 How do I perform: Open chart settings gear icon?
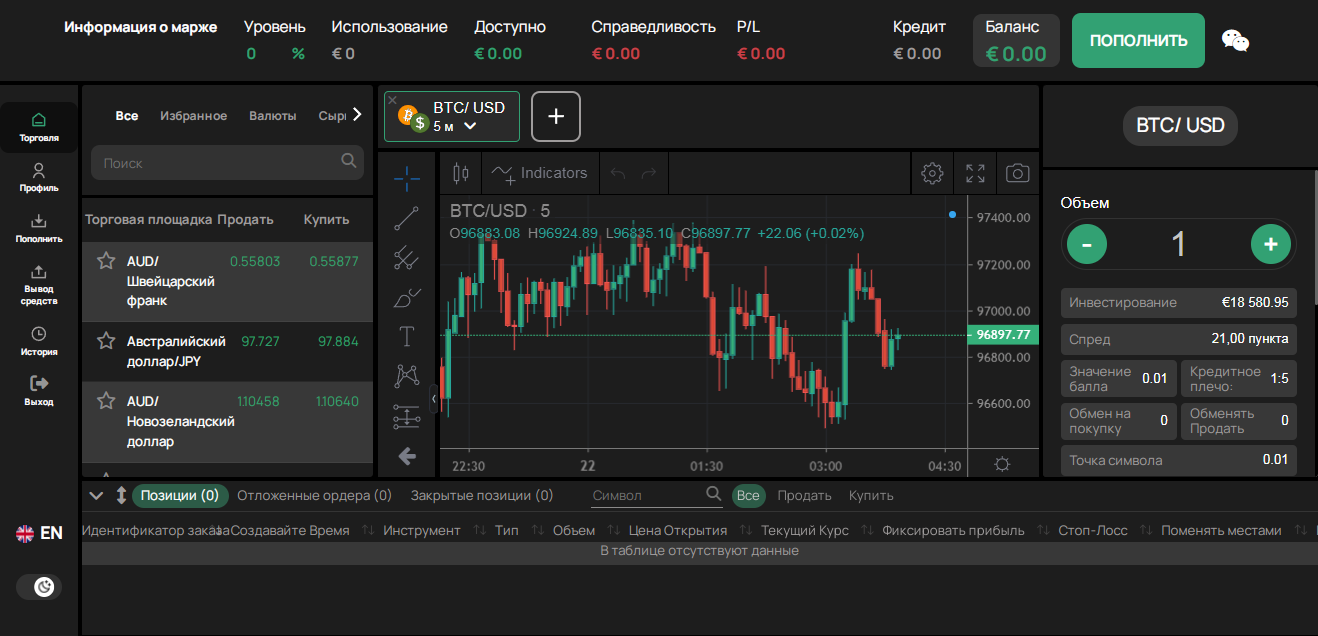932,173
